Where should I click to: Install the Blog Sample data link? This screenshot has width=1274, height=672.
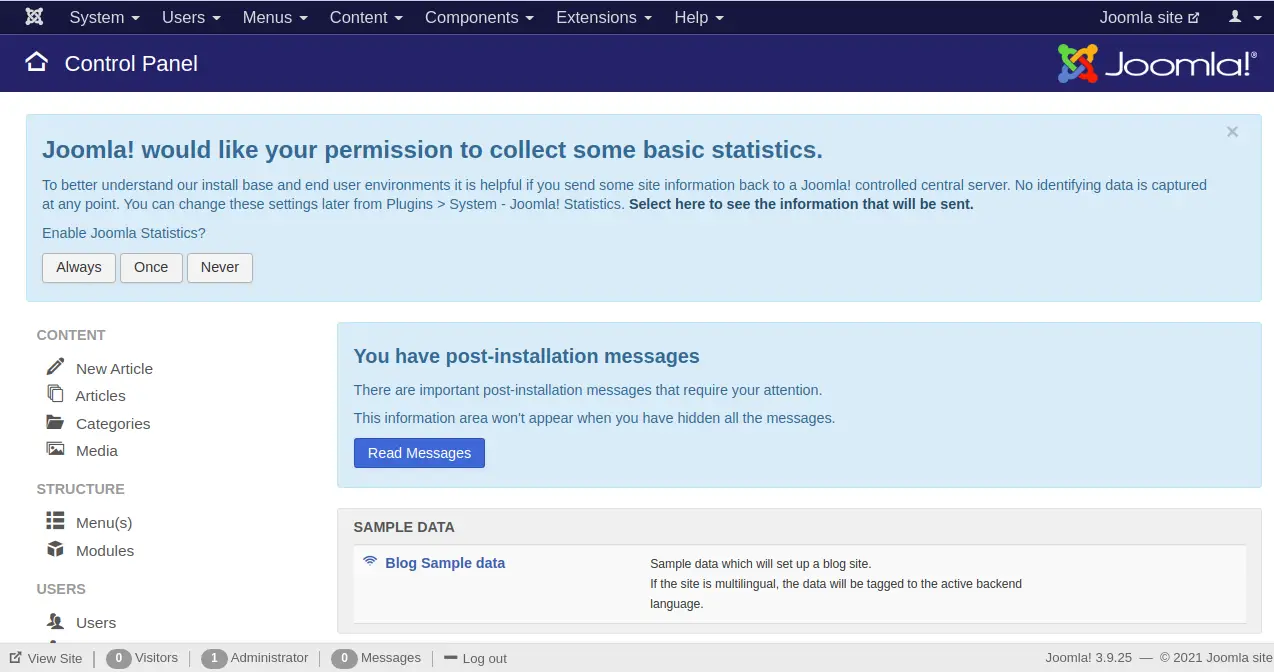445,563
